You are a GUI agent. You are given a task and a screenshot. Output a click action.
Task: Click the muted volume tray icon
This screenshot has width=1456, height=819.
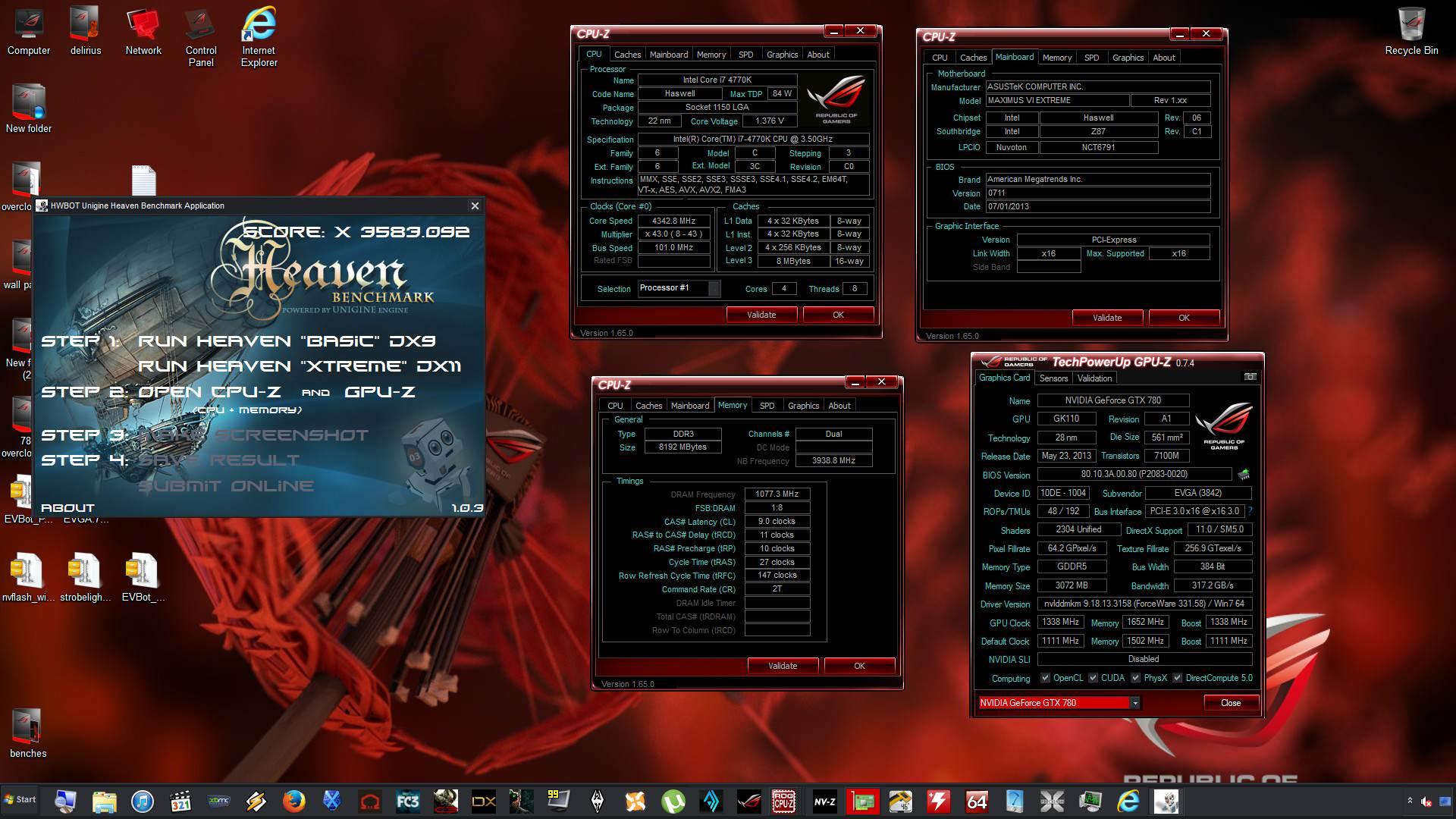[1426, 801]
